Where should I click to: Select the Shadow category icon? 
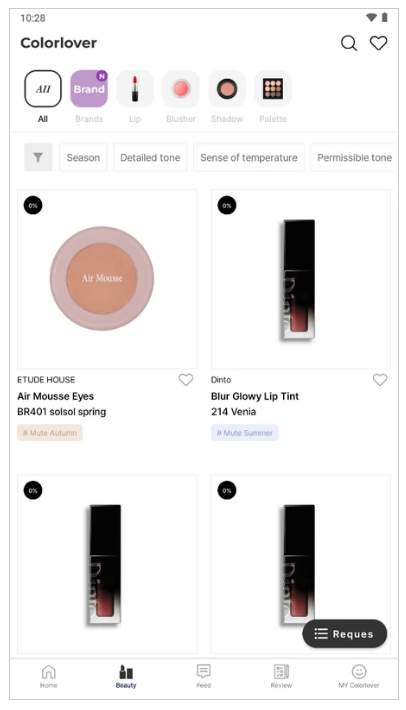tap(227, 89)
